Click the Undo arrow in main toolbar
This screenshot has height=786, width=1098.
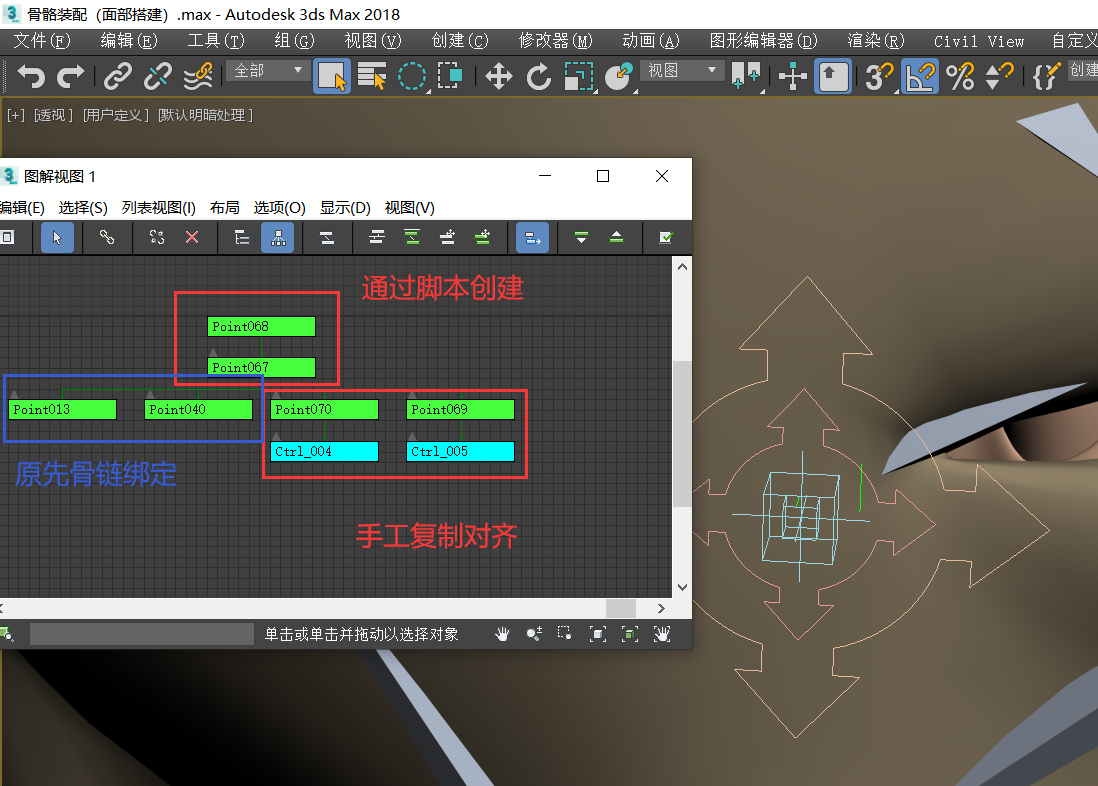pos(30,76)
